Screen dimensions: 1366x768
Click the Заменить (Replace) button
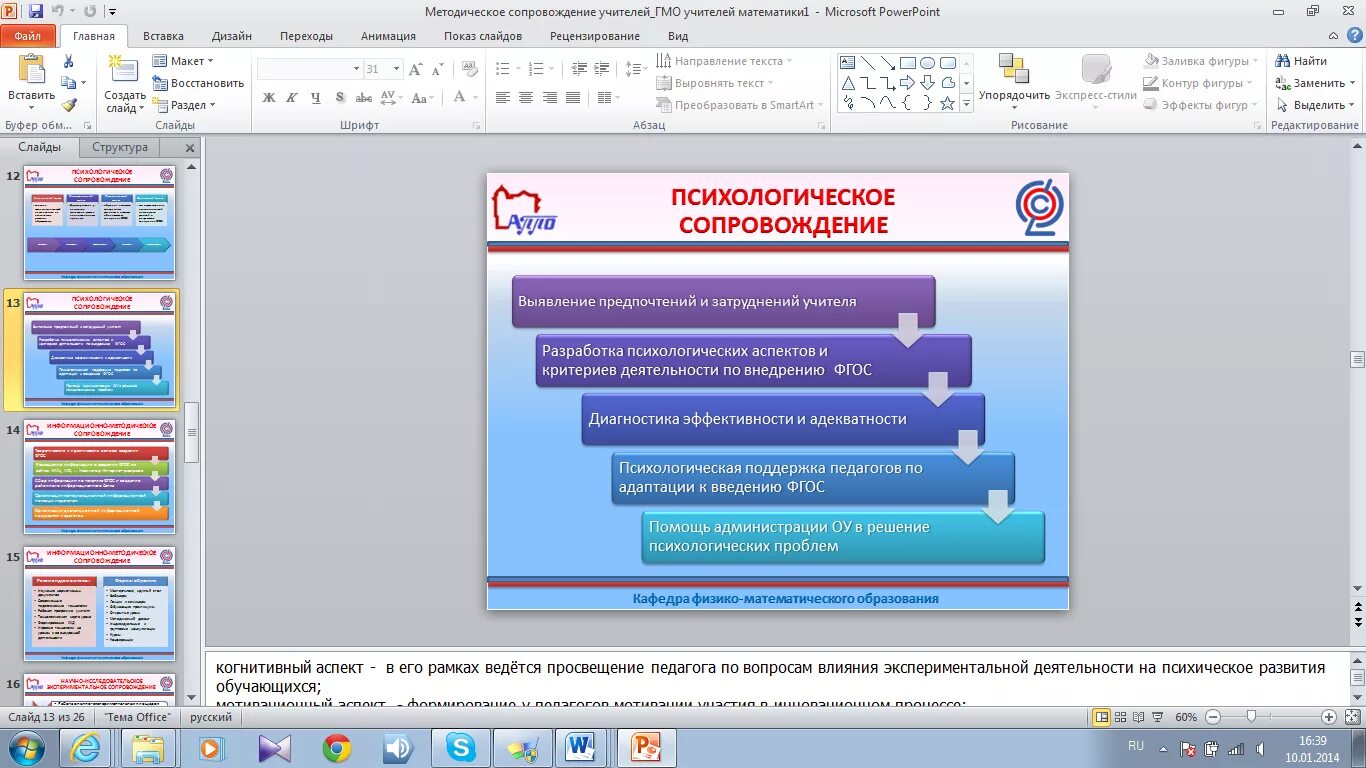tap(1315, 83)
